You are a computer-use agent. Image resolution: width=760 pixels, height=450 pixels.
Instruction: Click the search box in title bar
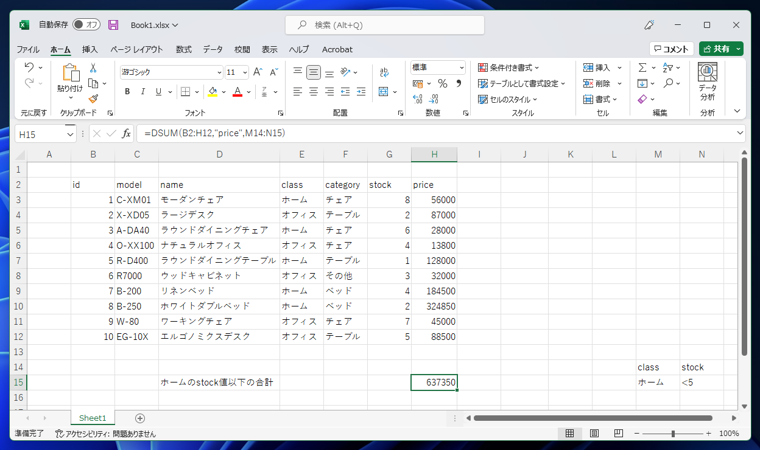click(x=385, y=25)
